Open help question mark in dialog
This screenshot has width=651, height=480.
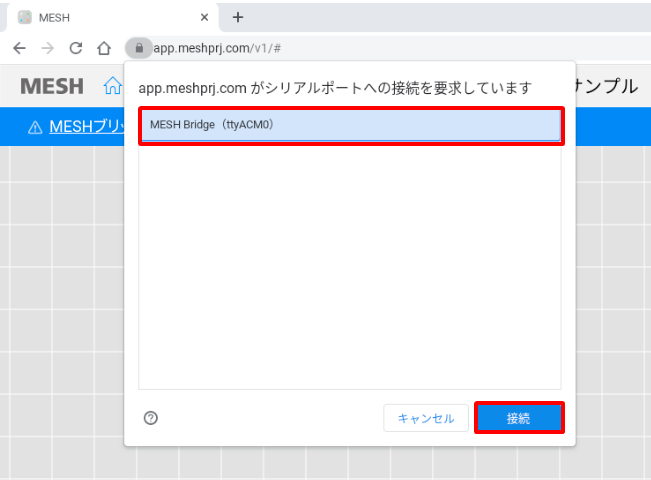coord(151,418)
